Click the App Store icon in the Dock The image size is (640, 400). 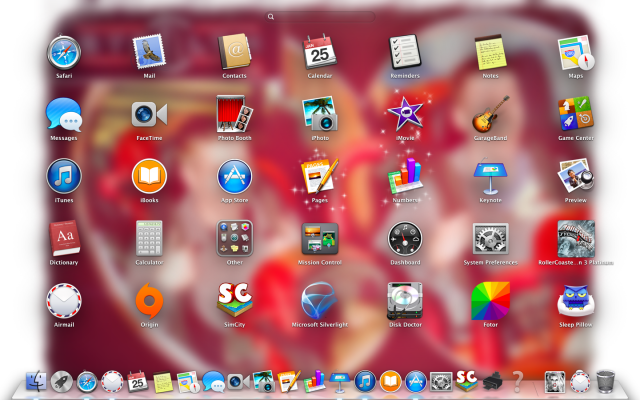[x=416, y=382]
